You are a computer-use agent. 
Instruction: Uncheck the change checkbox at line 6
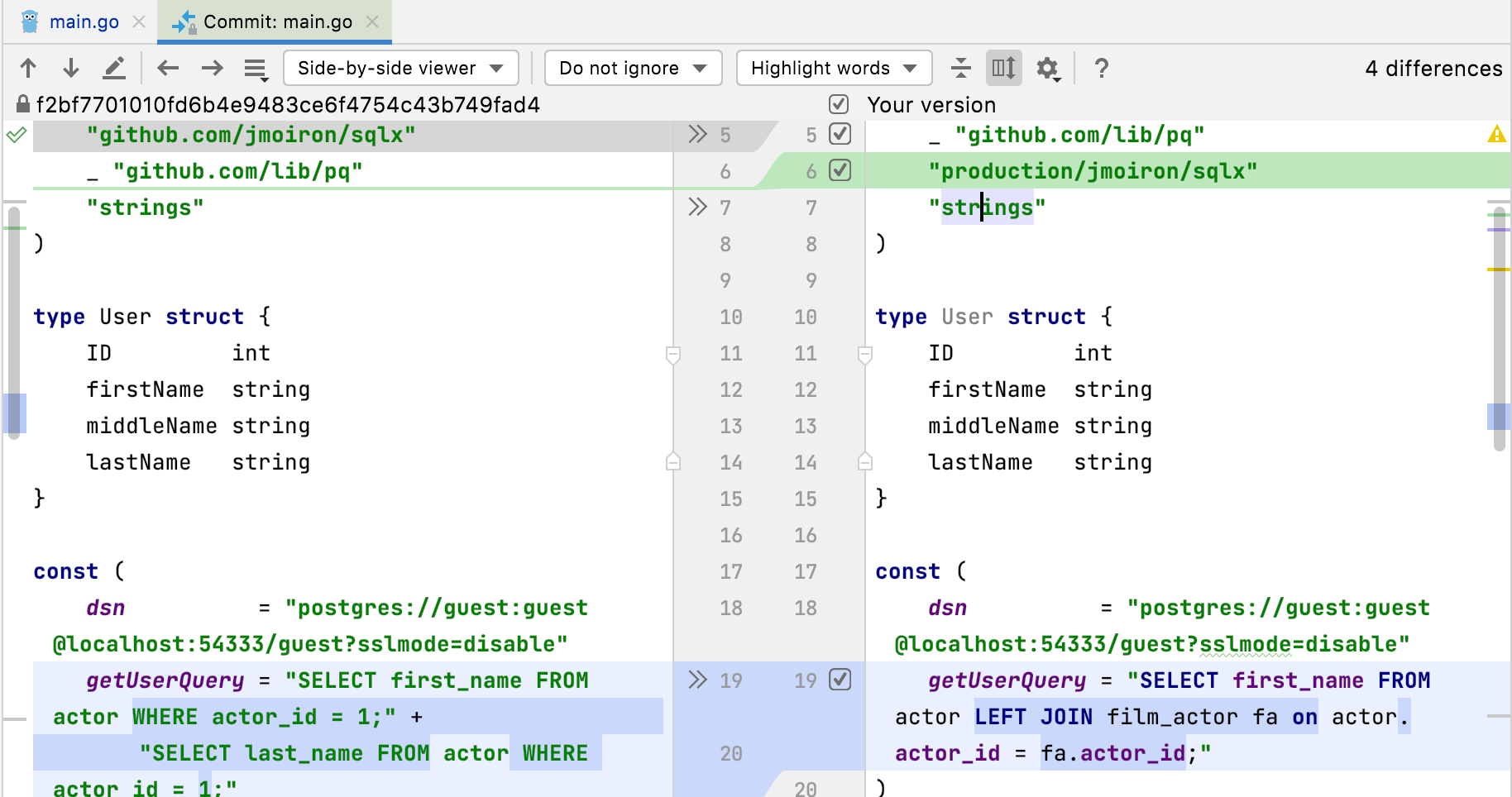pyautogui.click(x=841, y=170)
